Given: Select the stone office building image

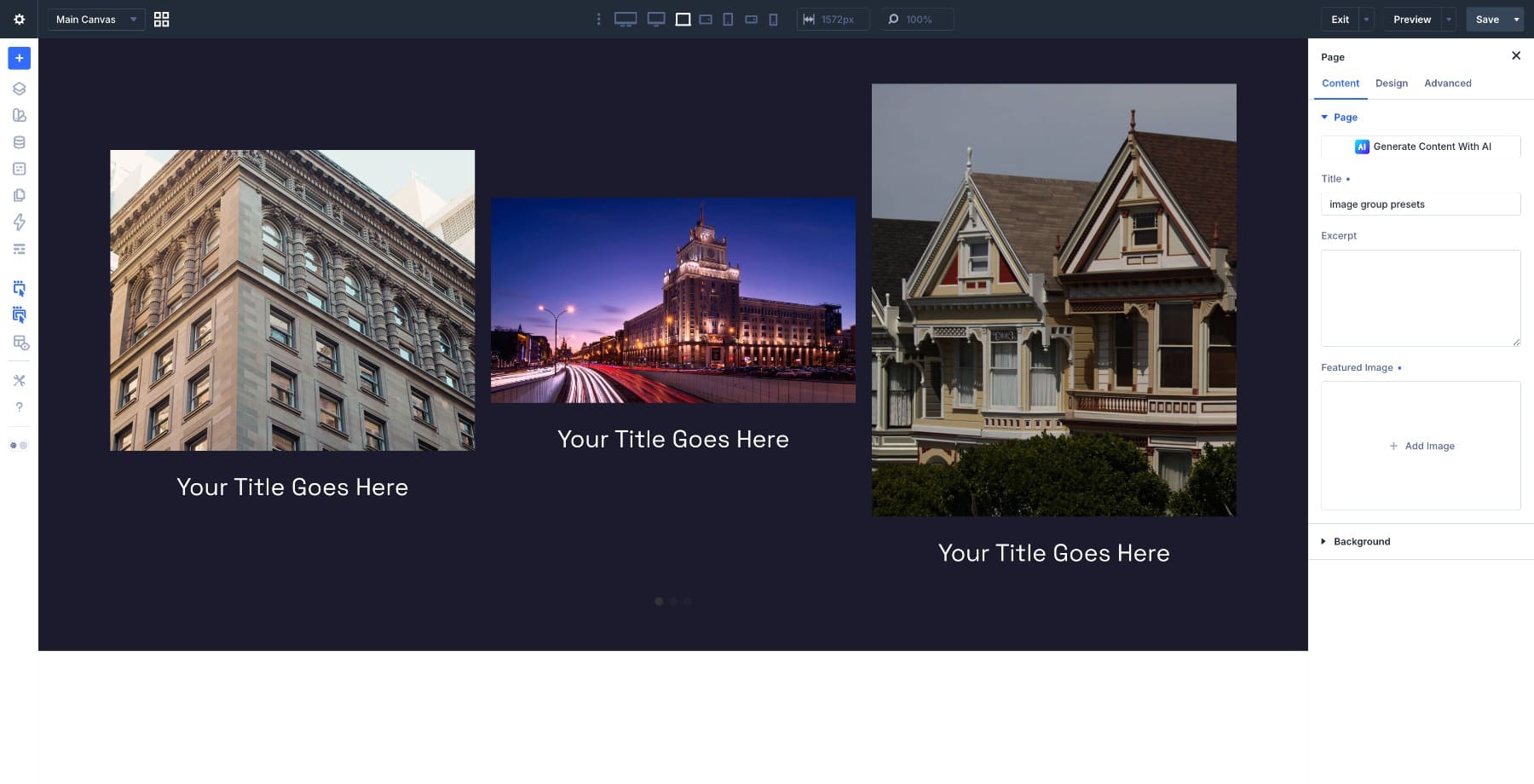Looking at the screenshot, I should [x=292, y=300].
